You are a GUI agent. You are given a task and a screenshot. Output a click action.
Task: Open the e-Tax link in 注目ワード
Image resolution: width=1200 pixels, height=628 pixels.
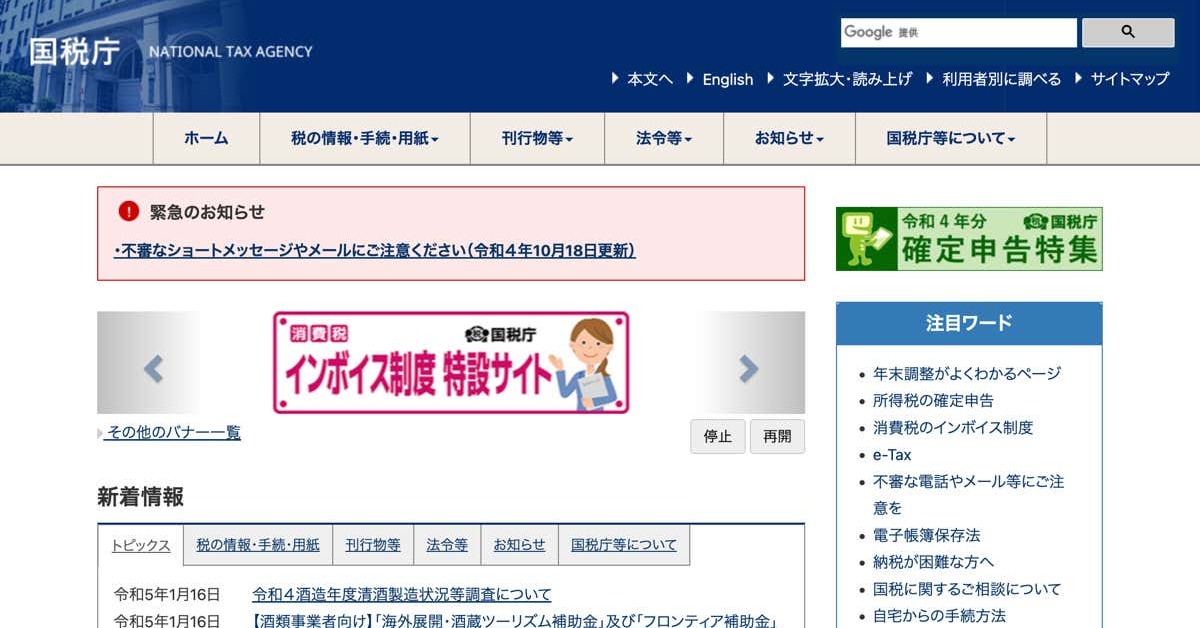pyautogui.click(x=892, y=455)
